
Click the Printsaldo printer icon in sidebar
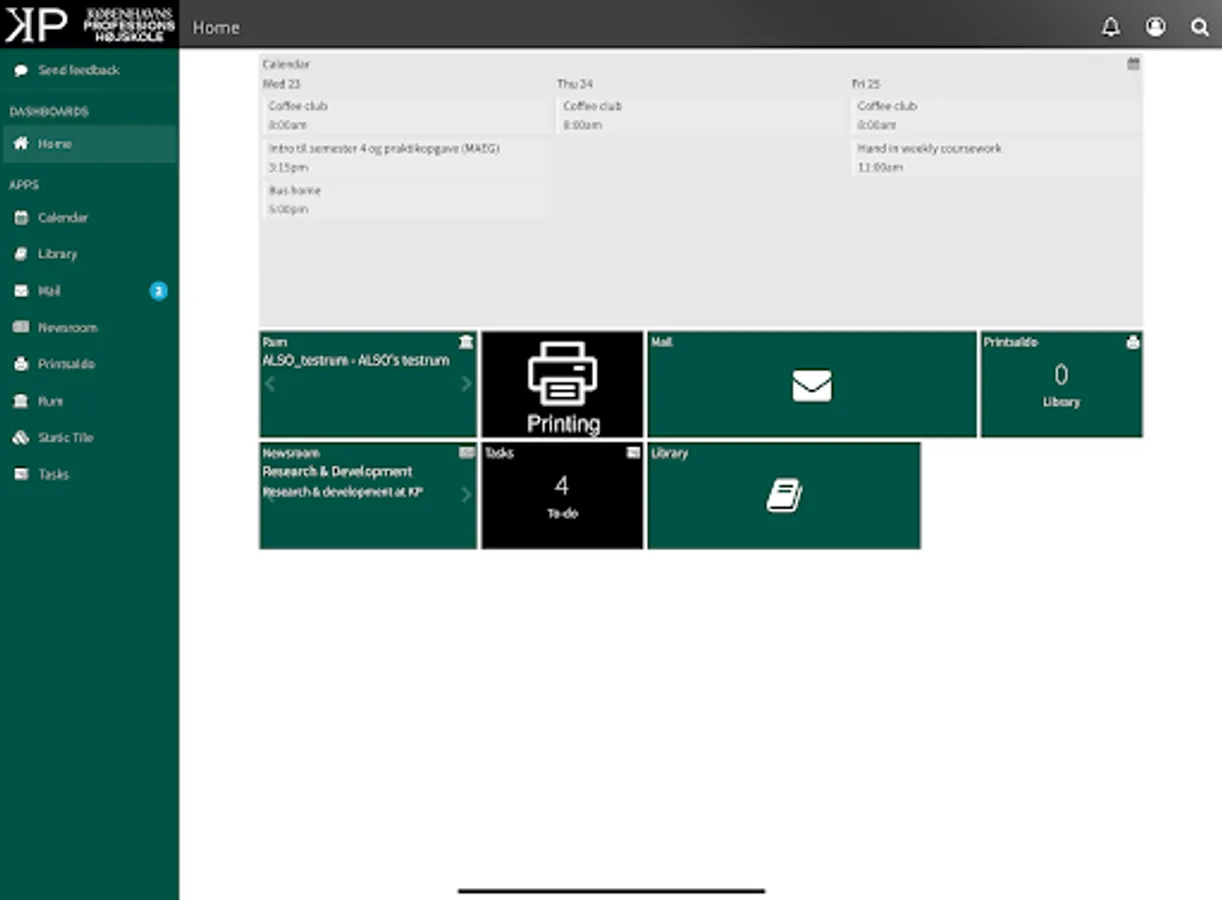(21, 364)
